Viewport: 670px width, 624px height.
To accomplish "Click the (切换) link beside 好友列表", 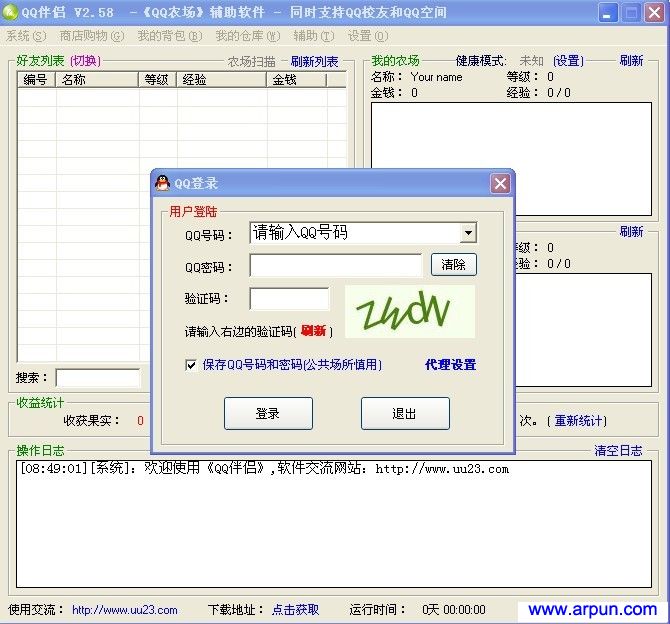I will pyautogui.click(x=85, y=61).
